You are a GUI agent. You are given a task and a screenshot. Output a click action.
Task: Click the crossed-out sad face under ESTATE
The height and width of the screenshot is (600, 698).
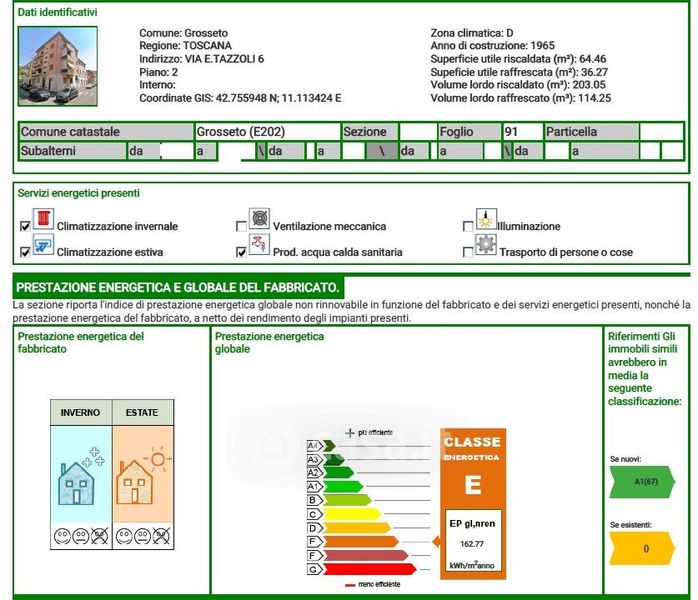[x=161, y=536]
